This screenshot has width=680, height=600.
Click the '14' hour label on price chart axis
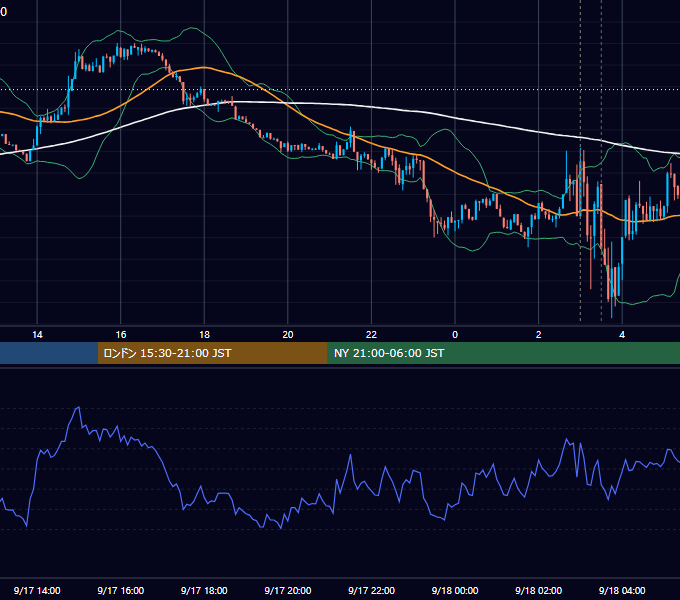37,335
